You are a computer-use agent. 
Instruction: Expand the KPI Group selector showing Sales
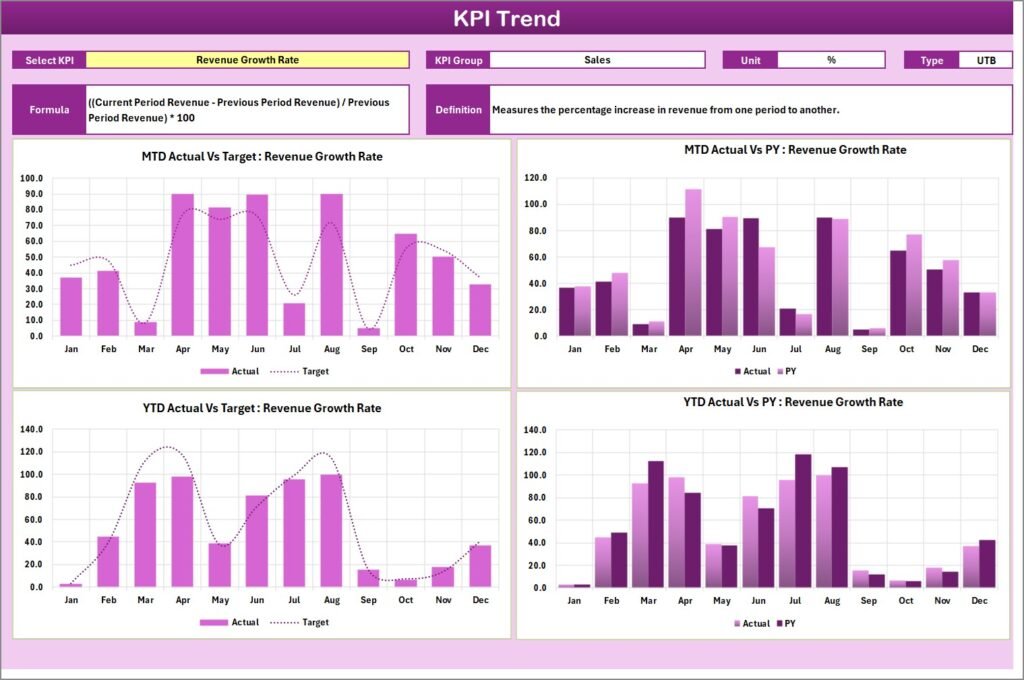pyautogui.click(x=597, y=60)
